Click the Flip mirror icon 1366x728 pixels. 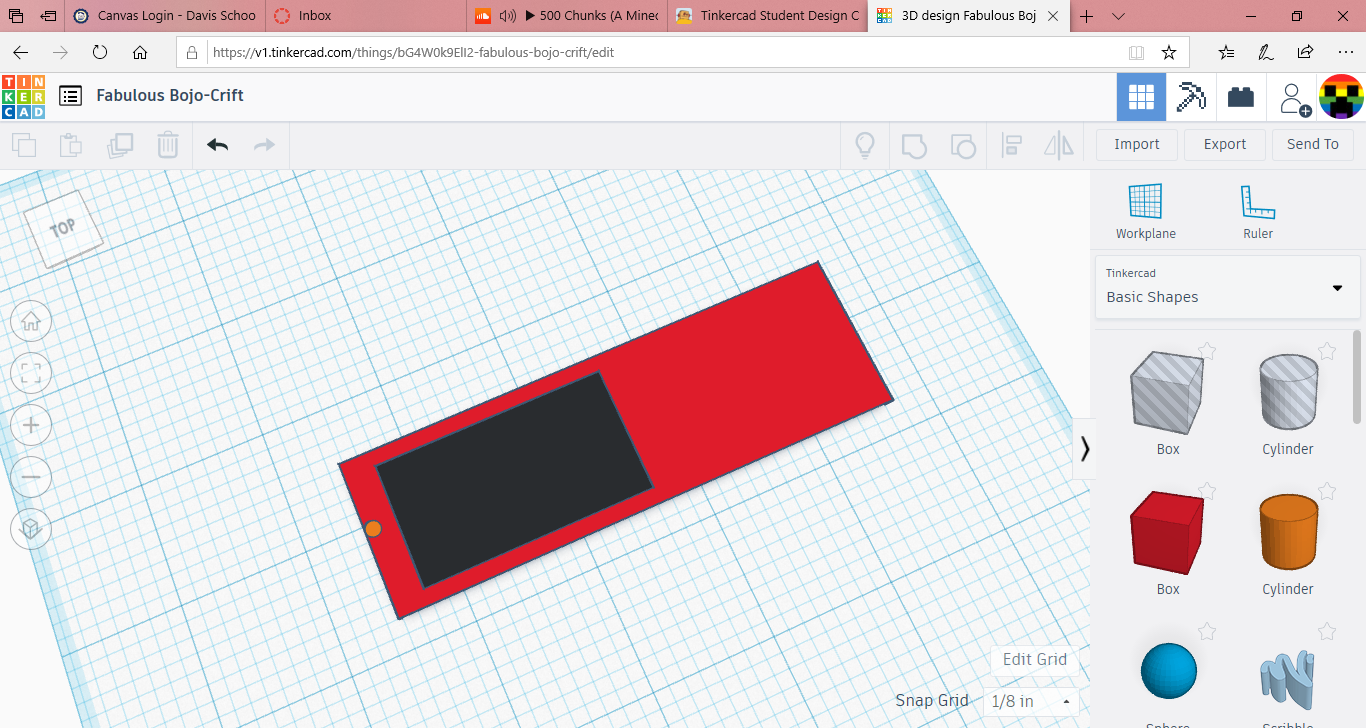pyautogui.click(x=1059, y=146)
